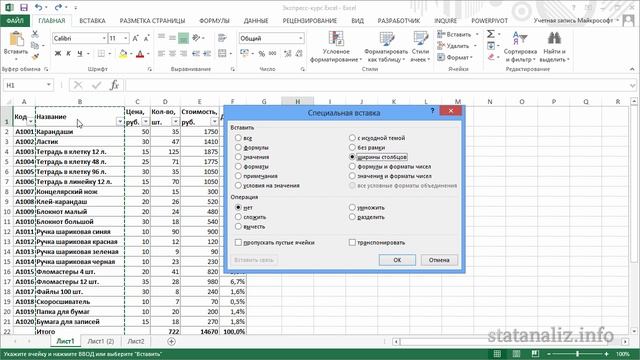Screen dimensions: 640x360
Task: Decrease font size with the small A icon
Action: click(x=147, y=38)
